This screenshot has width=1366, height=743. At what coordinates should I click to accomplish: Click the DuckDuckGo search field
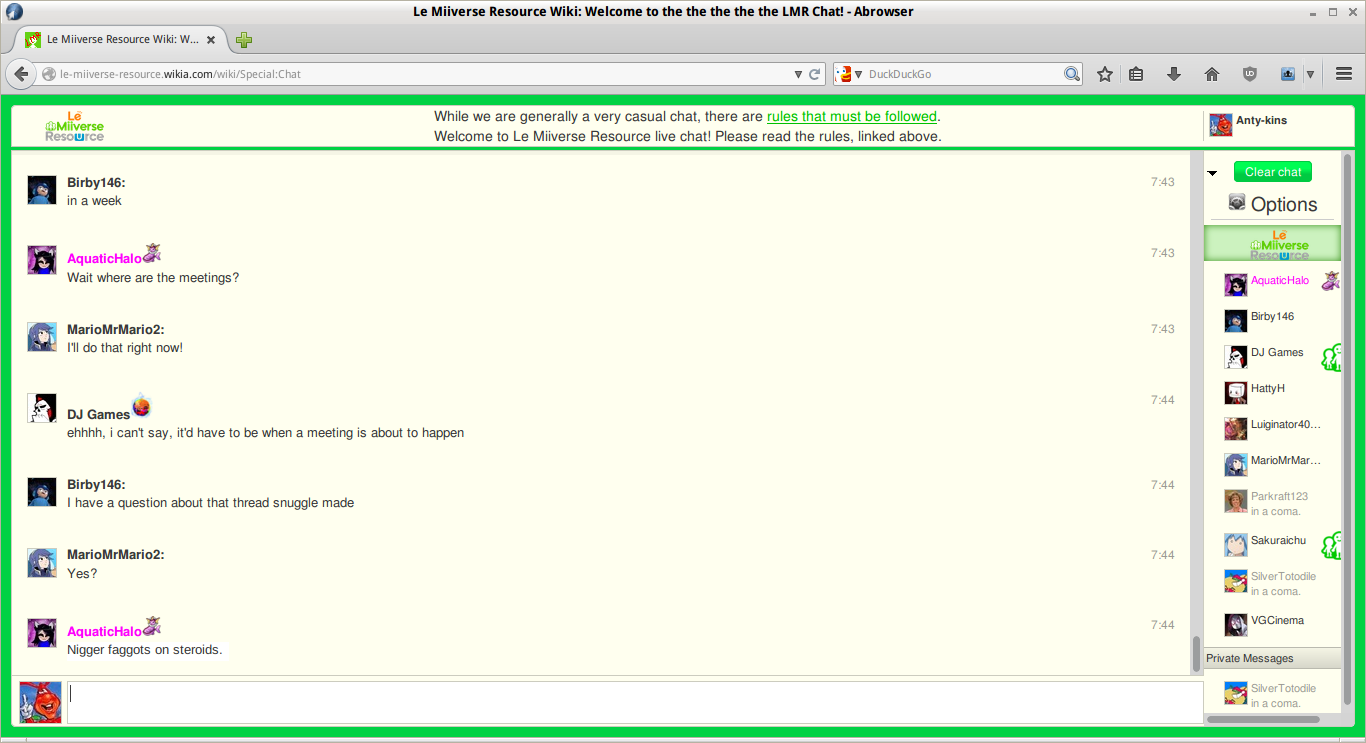point(964,74)
